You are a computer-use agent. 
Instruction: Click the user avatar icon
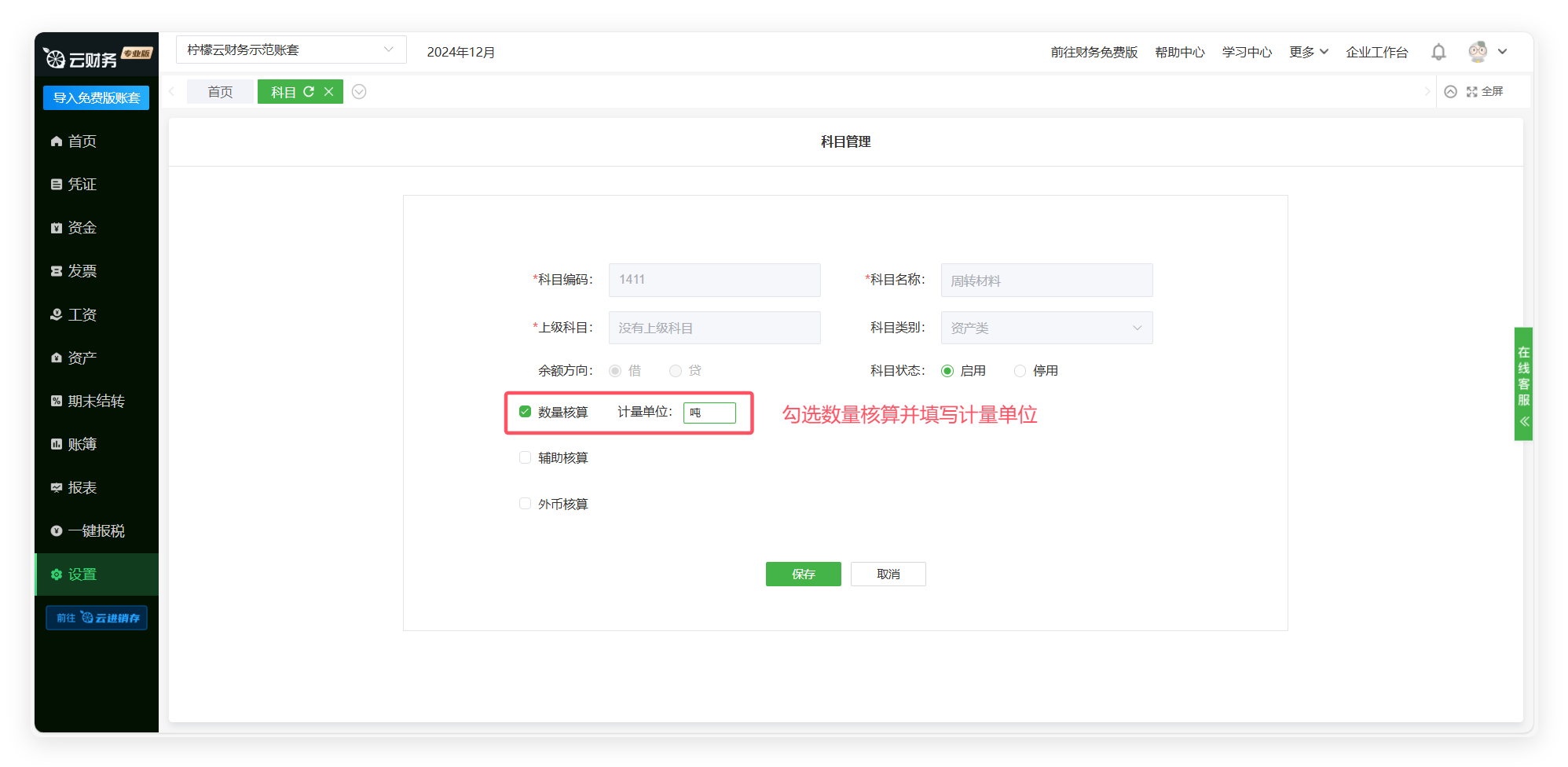point(1478,52)
